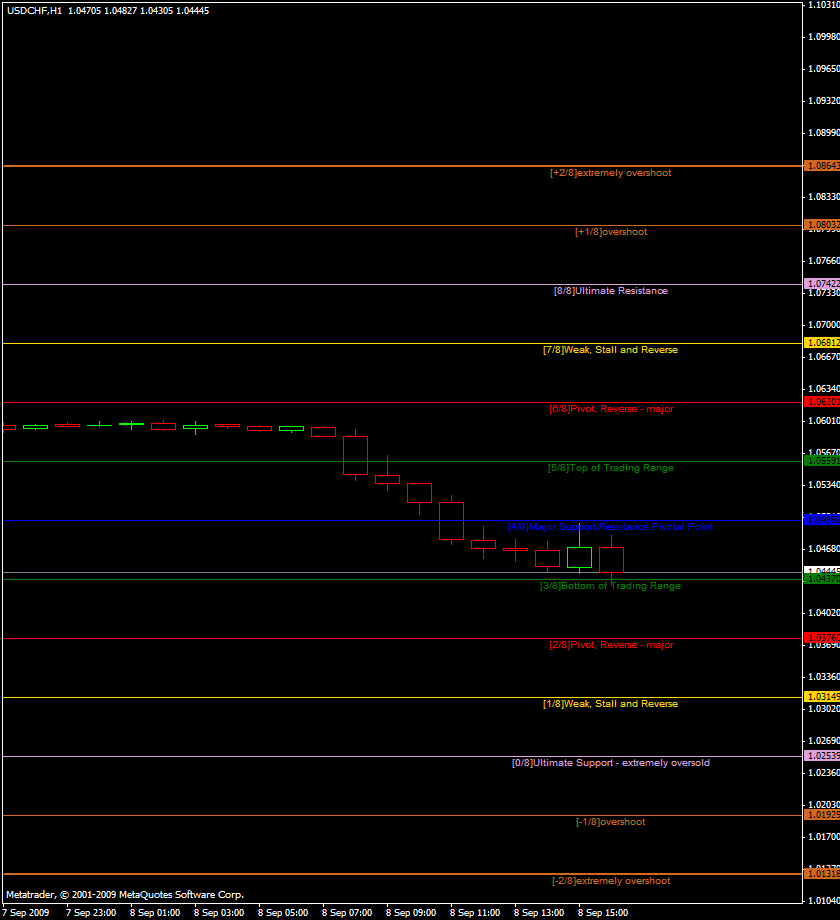Click the 8 Sep 05:00 time axis label
Screen dimensions: 840x920
point(283,913)
